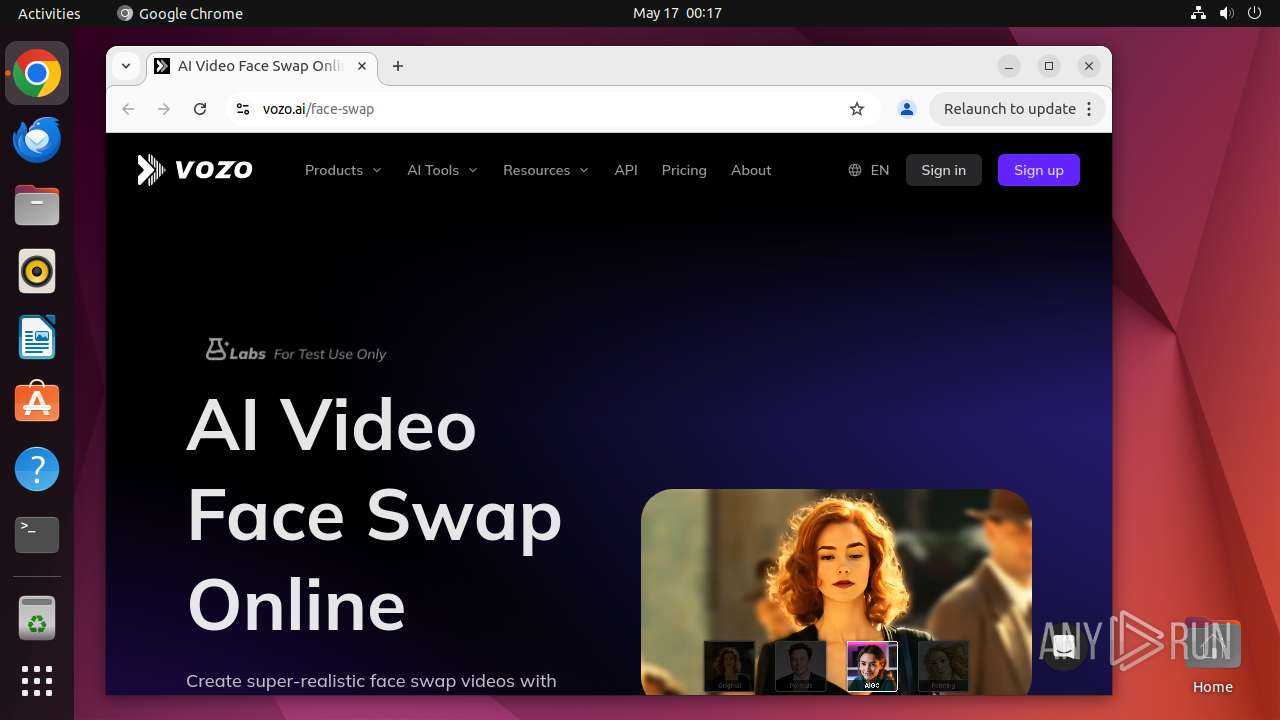The height and width of the screenshot is (720, 1280).
Task: Select the second man face thumbnail
Action: click(x=801, y=666)
